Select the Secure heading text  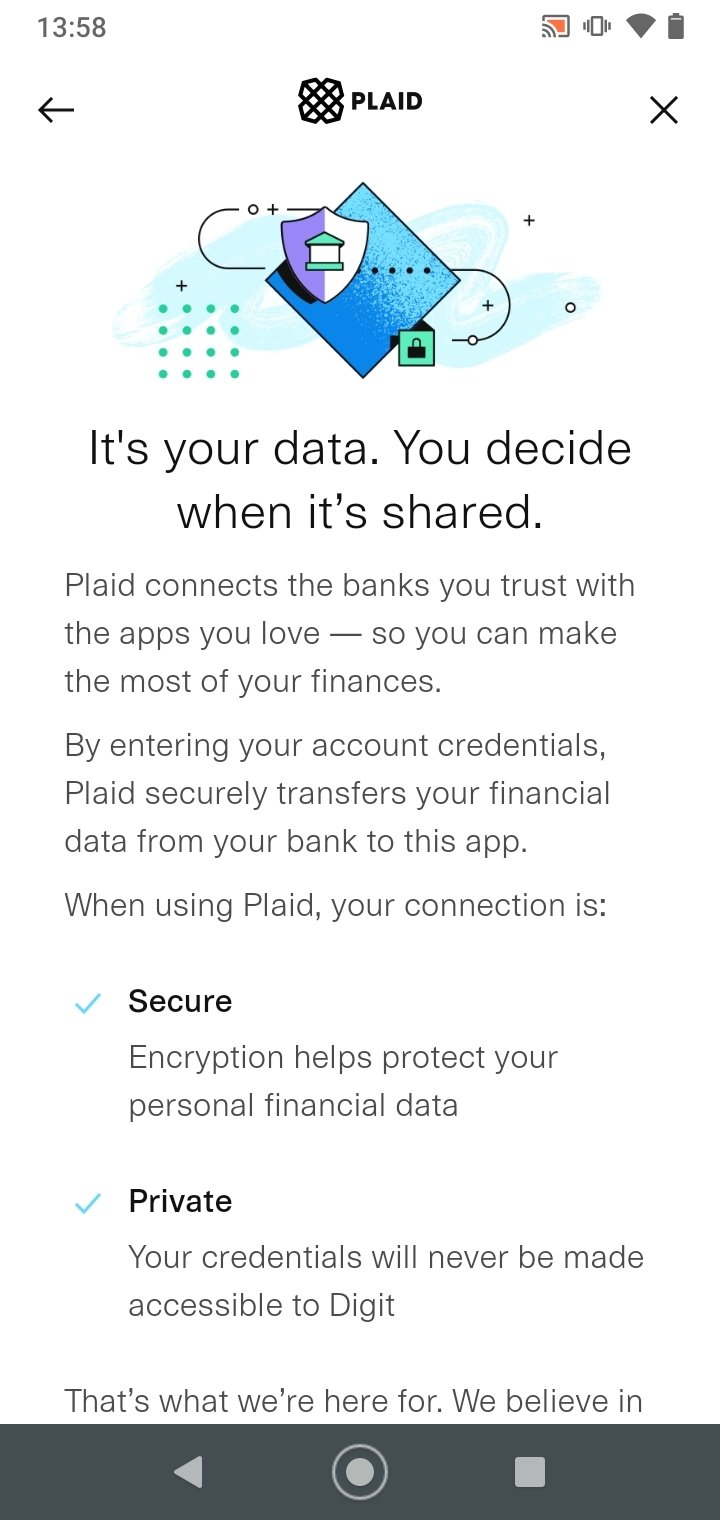click(x=180, y=1001)
